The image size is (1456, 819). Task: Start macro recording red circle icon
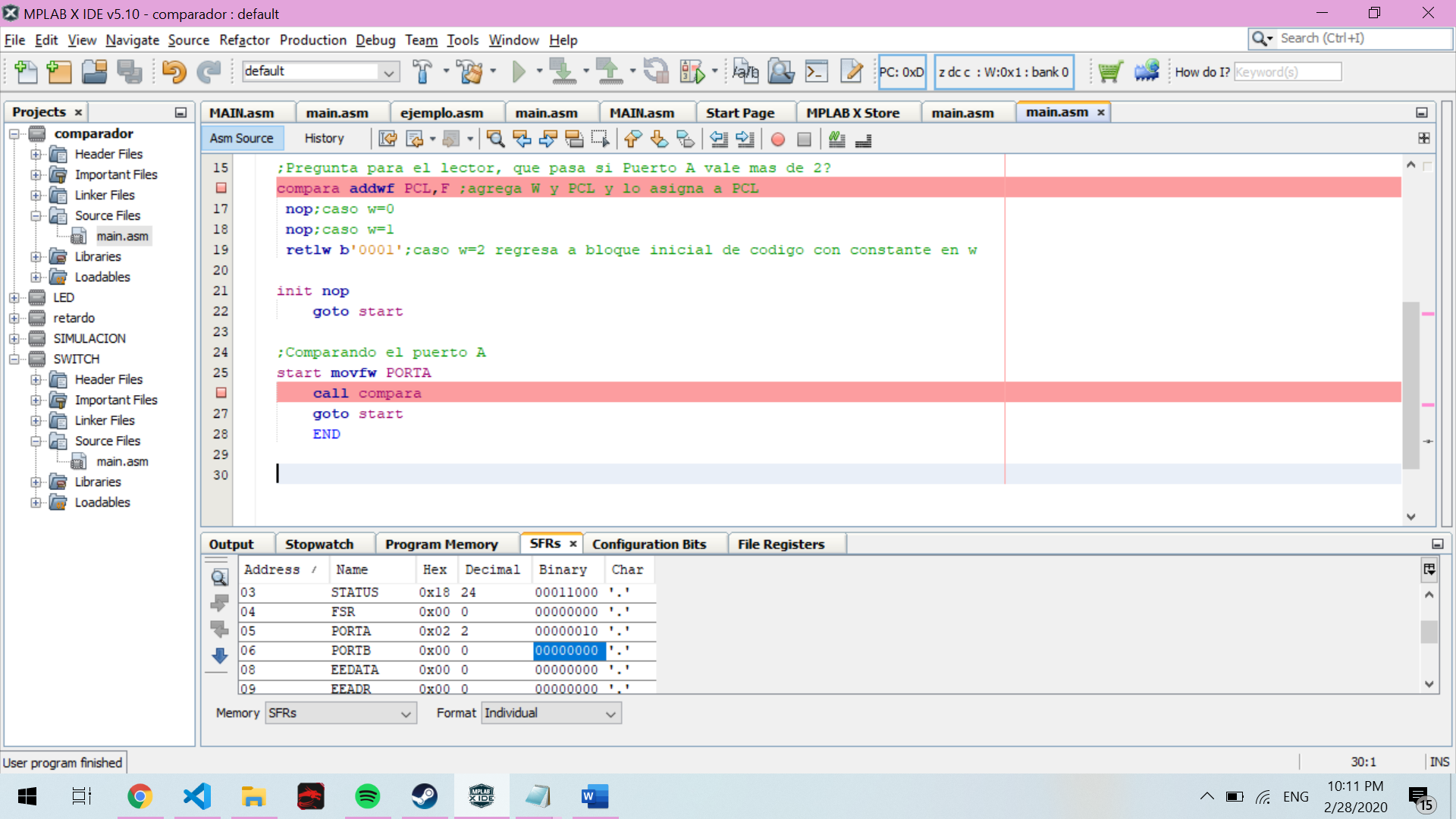pos(777,140)
